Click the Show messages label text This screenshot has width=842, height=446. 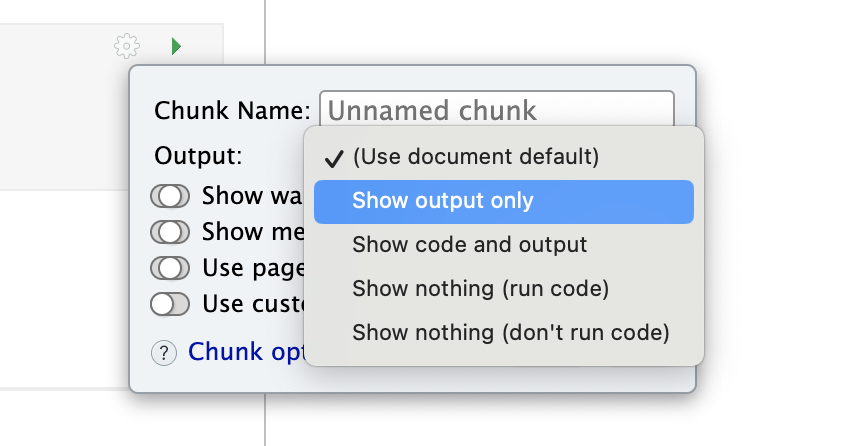[246, 232]
